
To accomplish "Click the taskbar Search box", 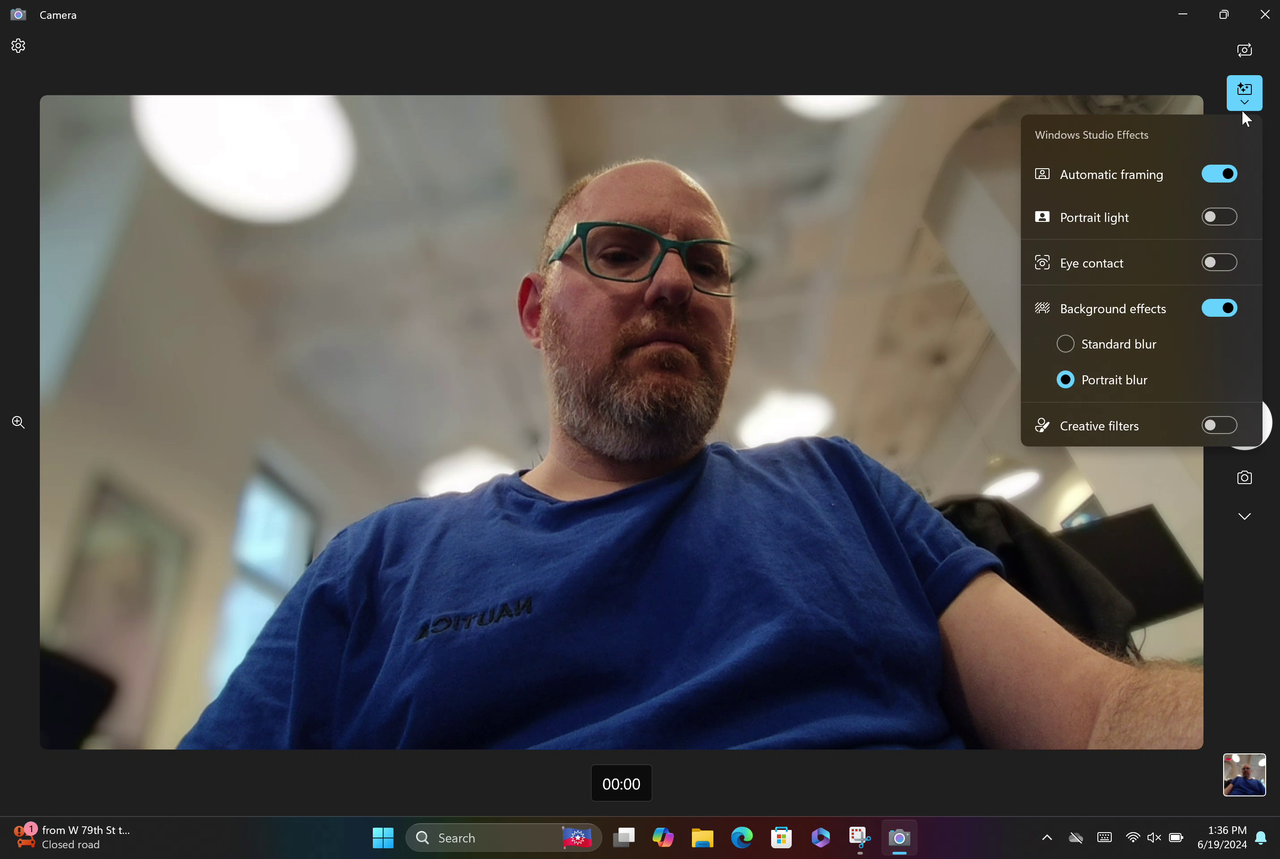I will click(504, 838).
